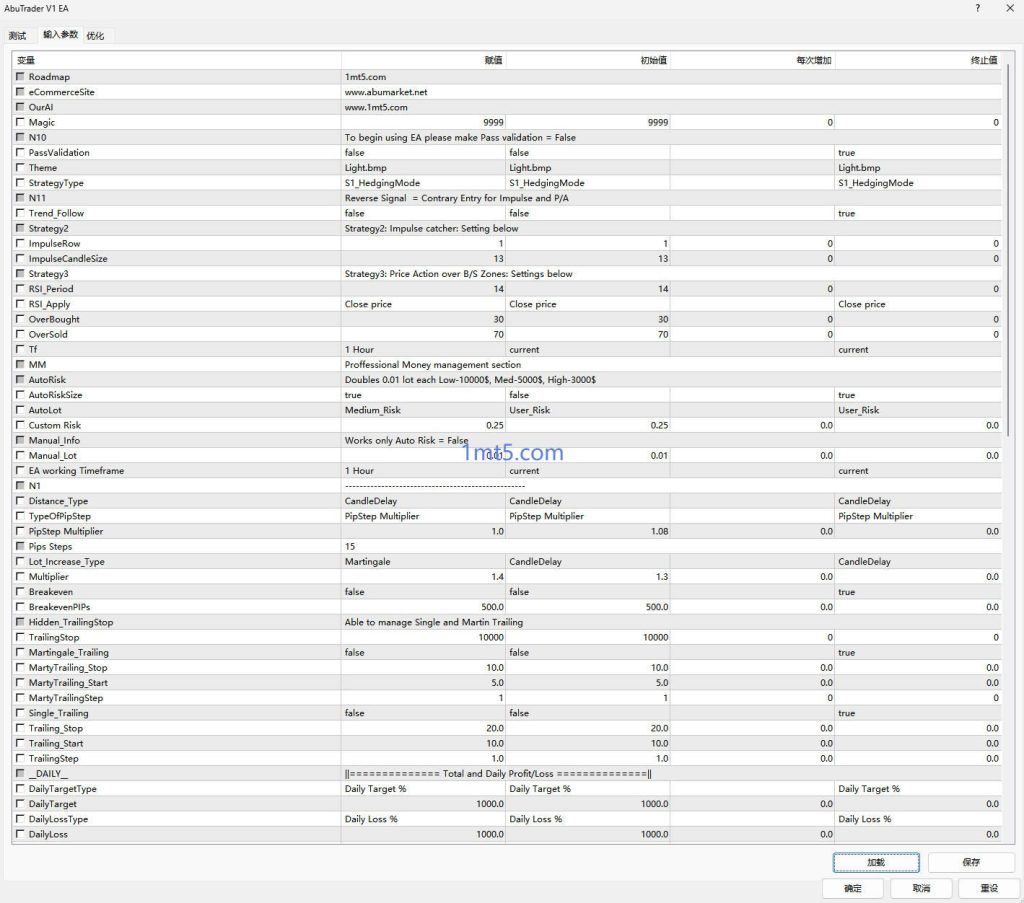Tick the checkbox for RSI_Period

tap(20, 289)
